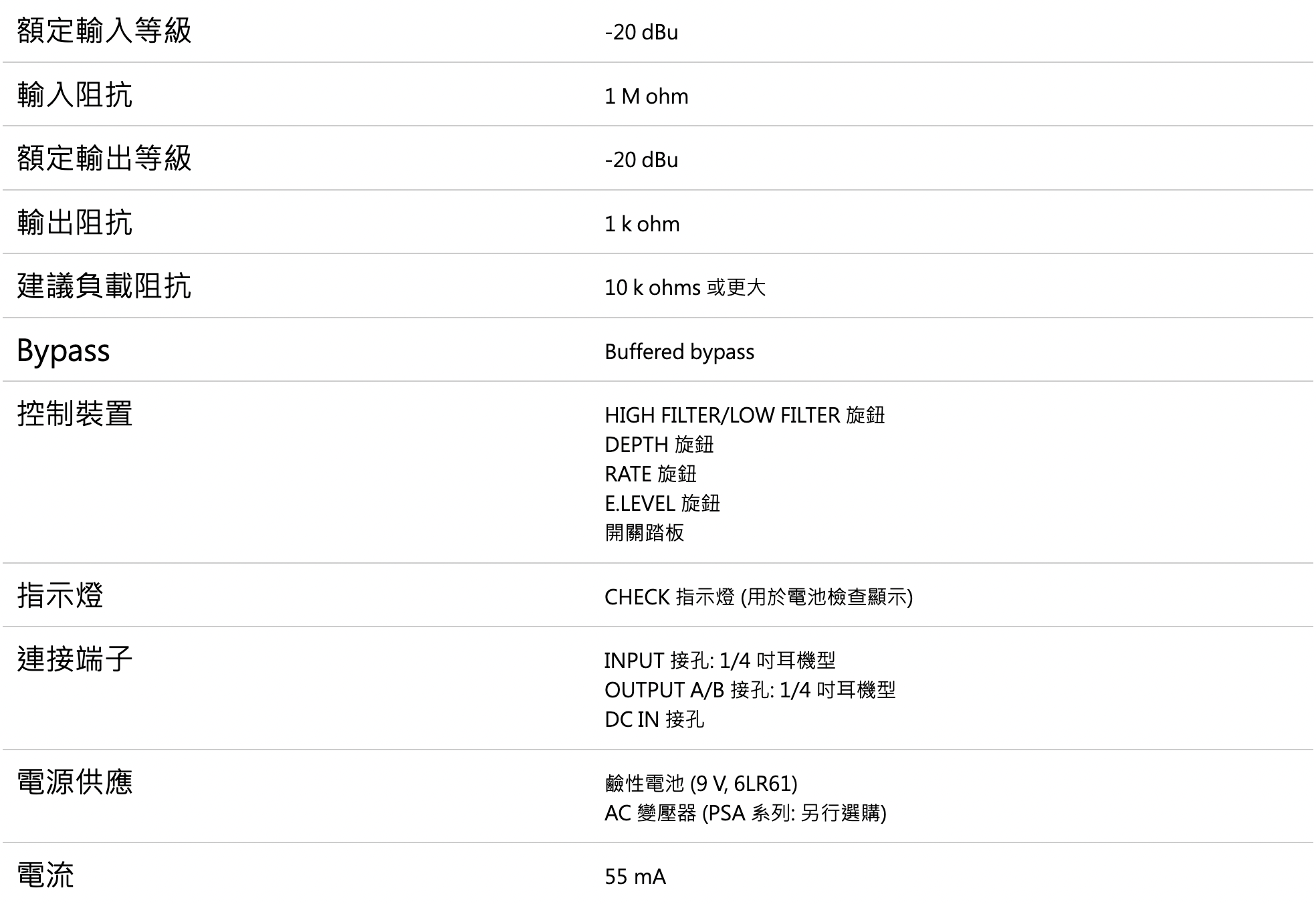Click the Buffered bypass text
This screenshot has width=1316, height=904.
pos(679,352)
